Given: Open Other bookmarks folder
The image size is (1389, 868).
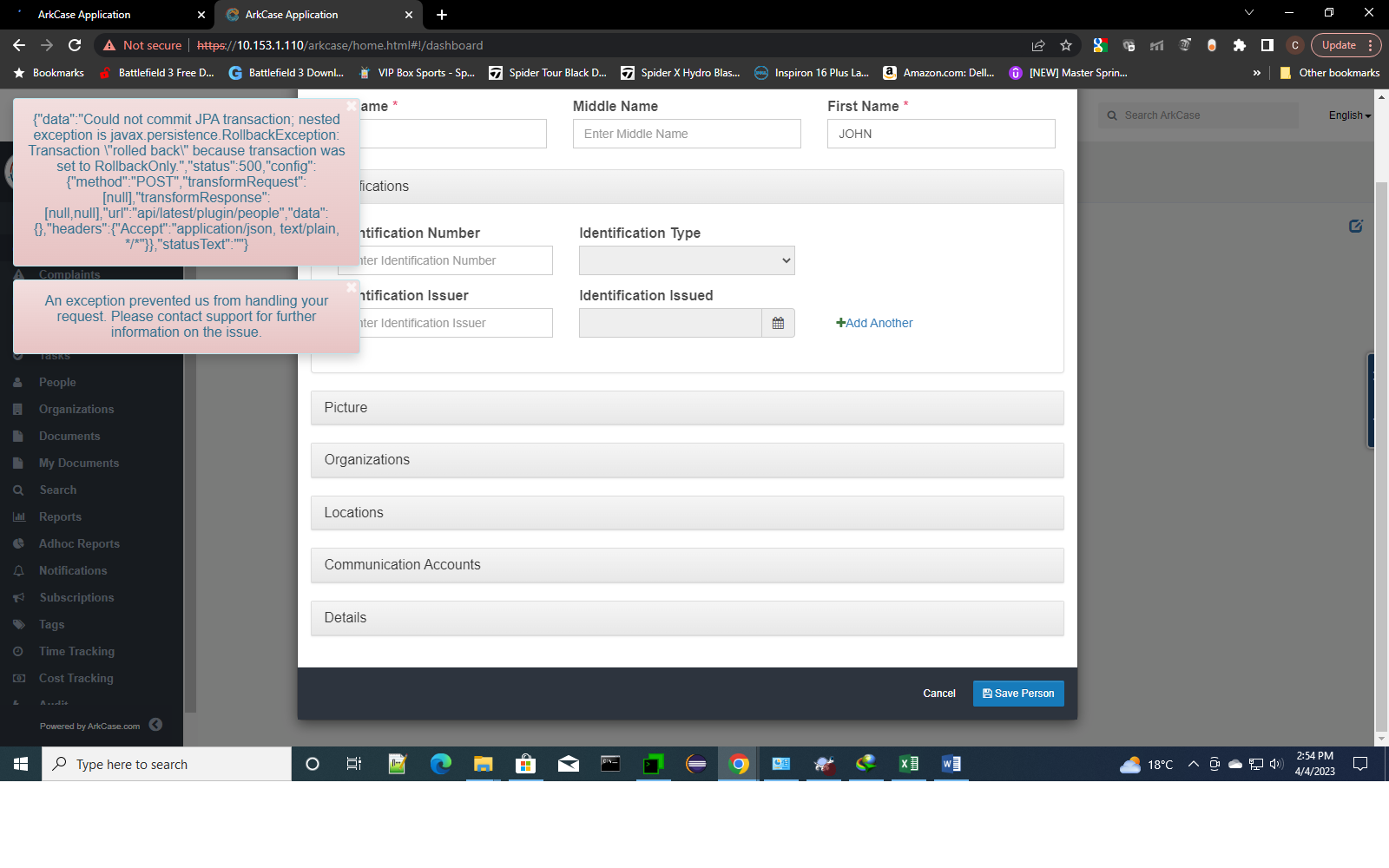Looking at the screenshot, I should pos(1329,73).
